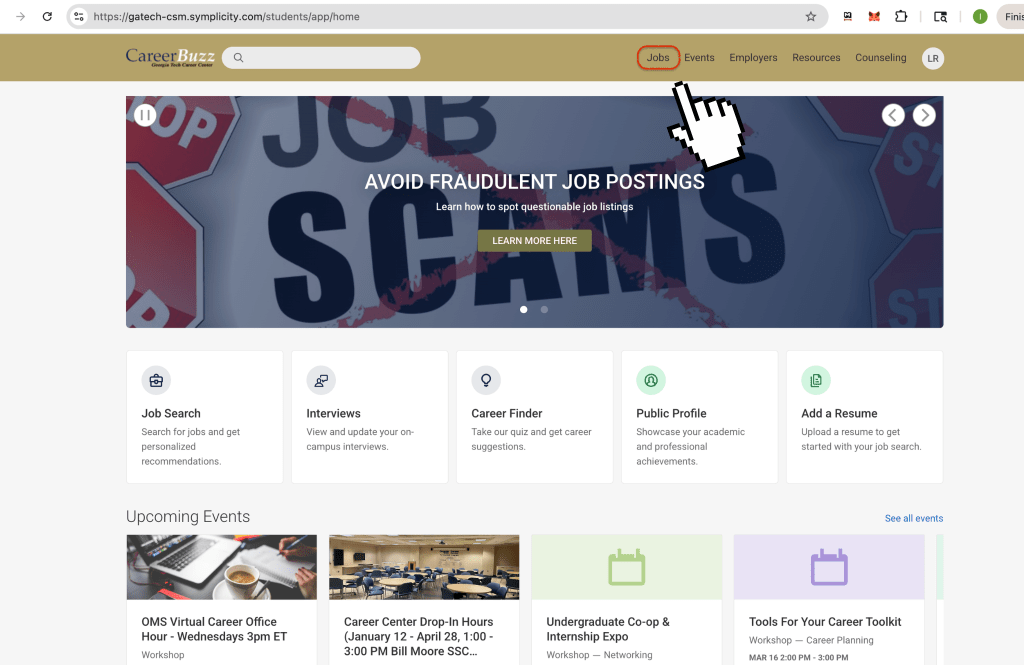The height and width of the screenshot is (665, 1024).
Task: Open Undergraduate Co-op & Internship Expo title
Action: tap(608, 629)
